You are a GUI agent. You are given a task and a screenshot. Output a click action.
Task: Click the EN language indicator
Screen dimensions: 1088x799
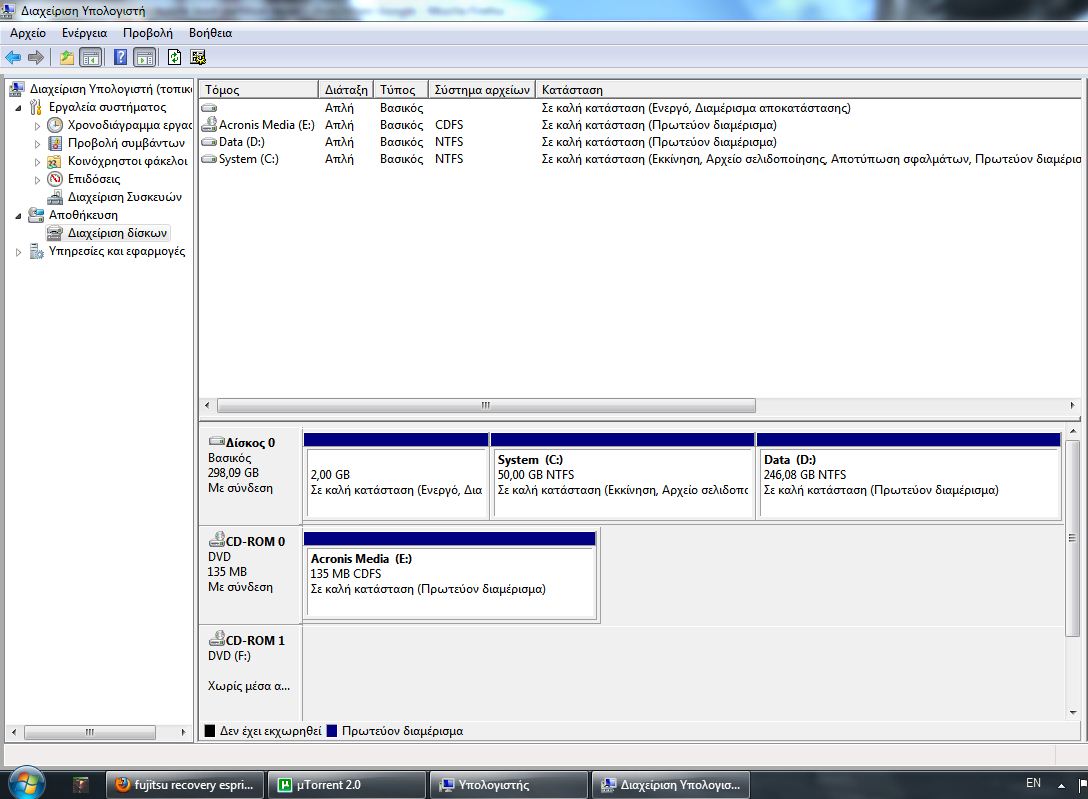pos(1033,783)
